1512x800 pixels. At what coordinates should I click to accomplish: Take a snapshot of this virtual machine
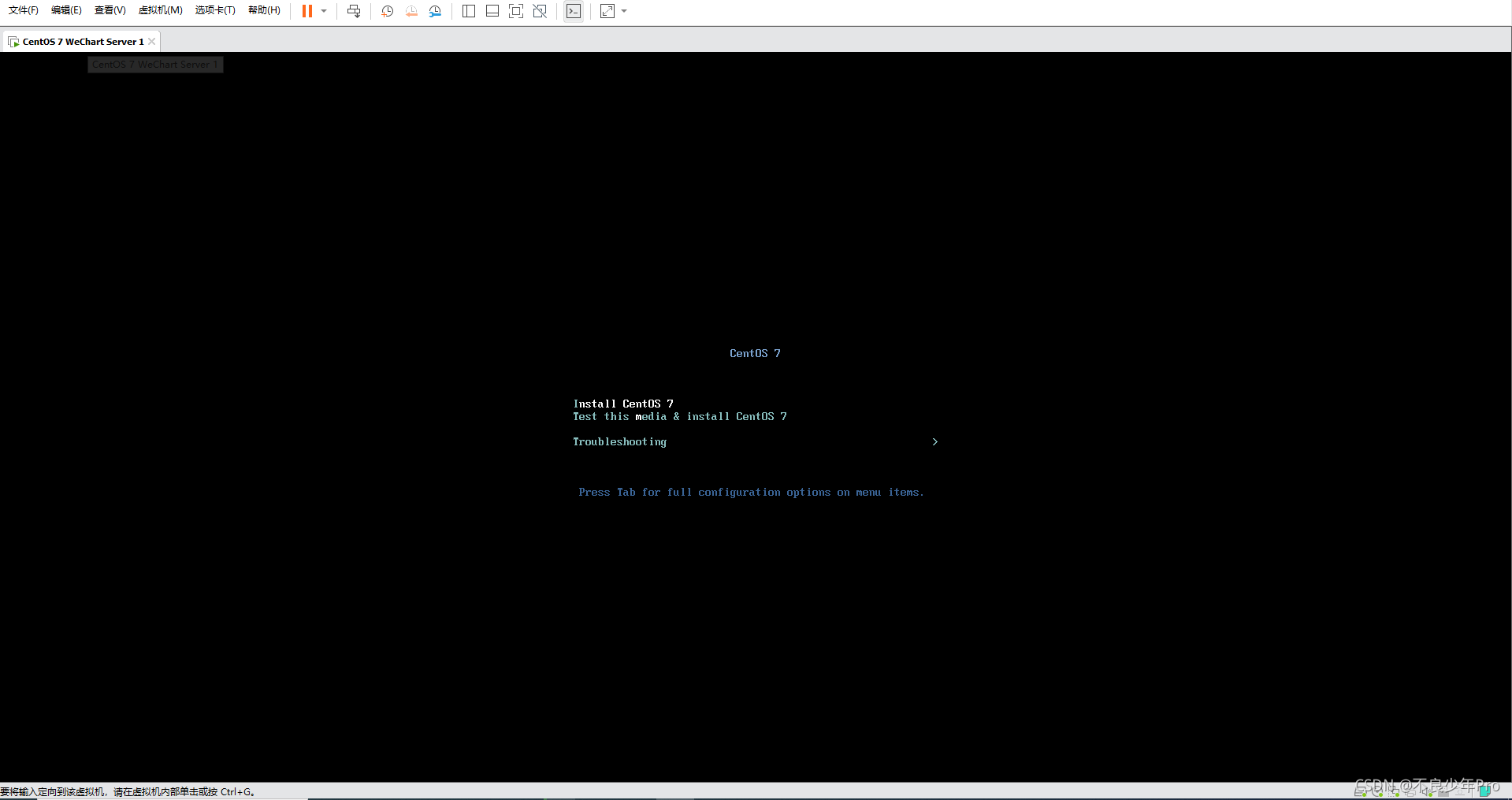(387, 11)
